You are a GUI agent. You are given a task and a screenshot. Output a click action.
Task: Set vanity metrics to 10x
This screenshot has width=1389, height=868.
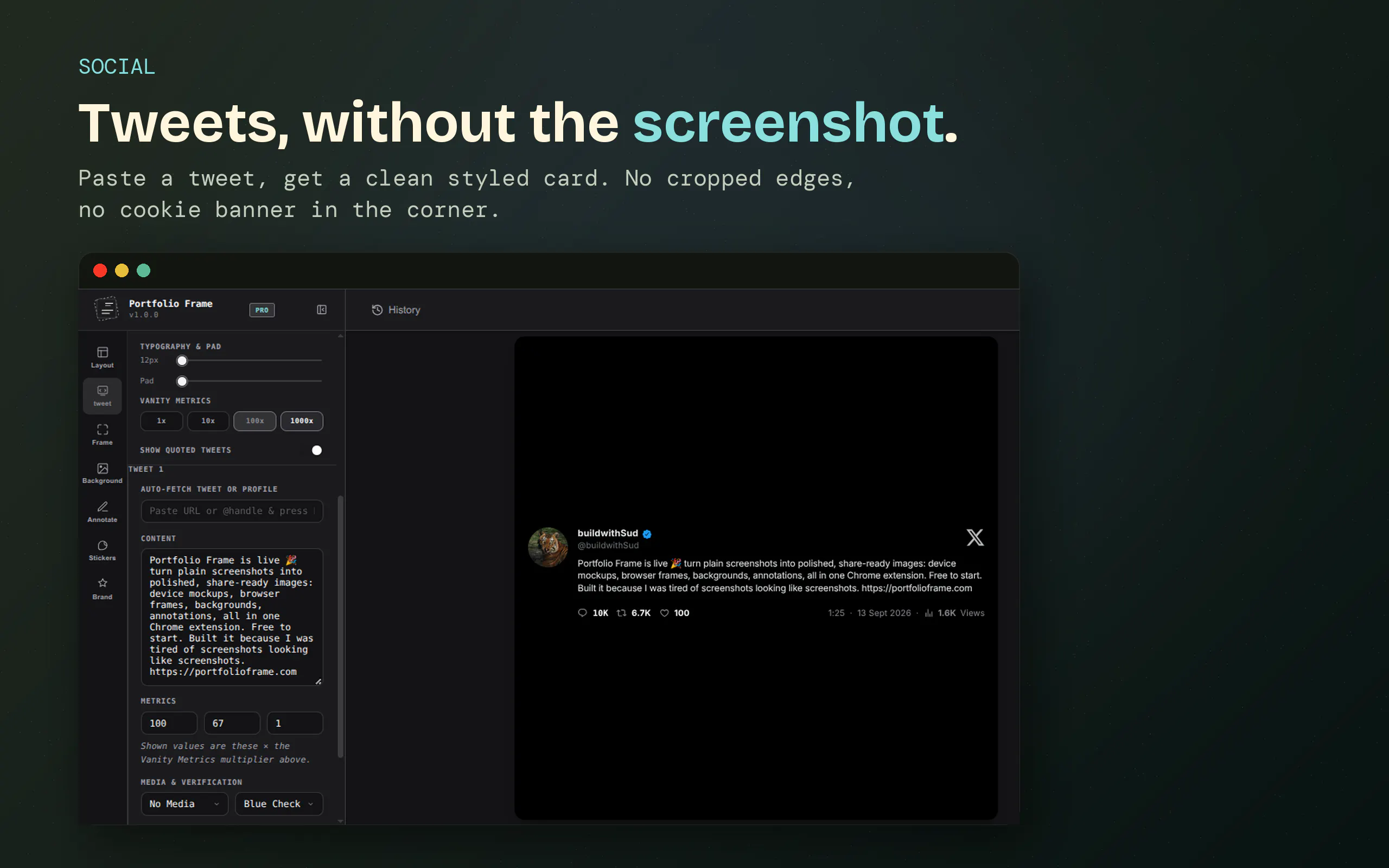[208, 421]
